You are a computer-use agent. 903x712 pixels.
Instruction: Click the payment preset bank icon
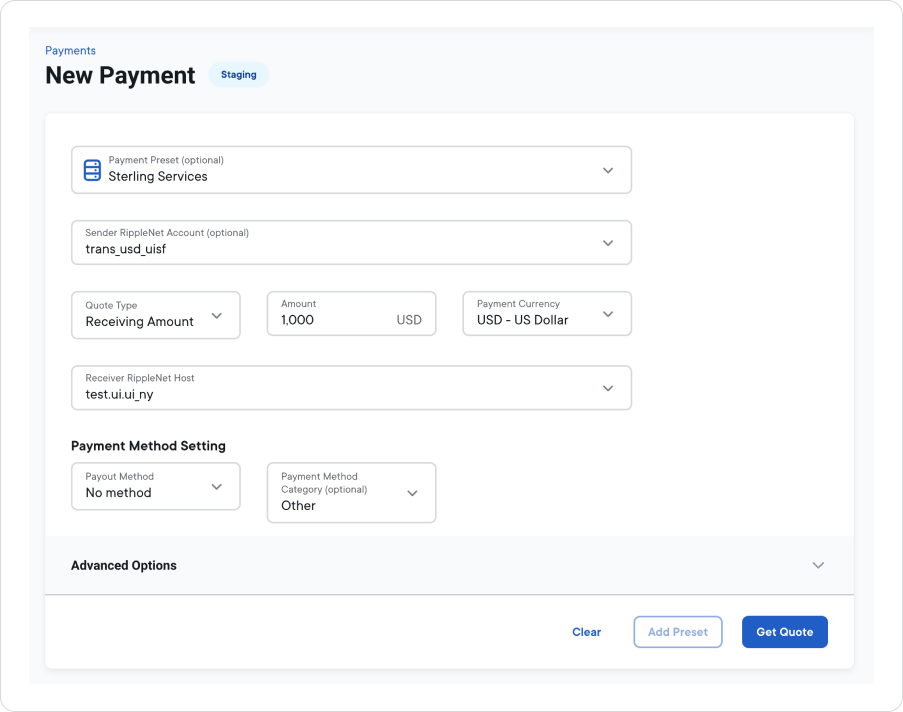[x=92, y=170]
